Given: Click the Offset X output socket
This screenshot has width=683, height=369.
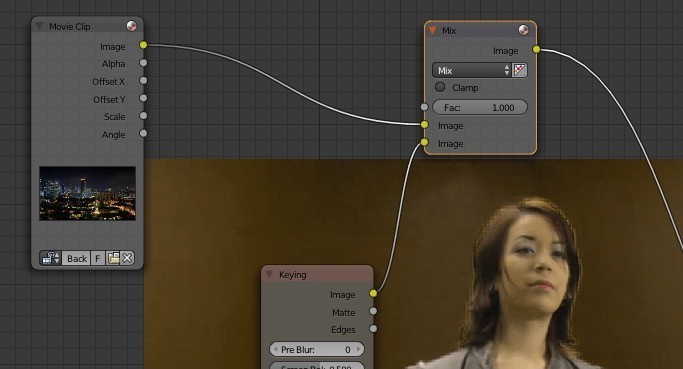Looking at the screenshot, I should [x=143, y=81].
